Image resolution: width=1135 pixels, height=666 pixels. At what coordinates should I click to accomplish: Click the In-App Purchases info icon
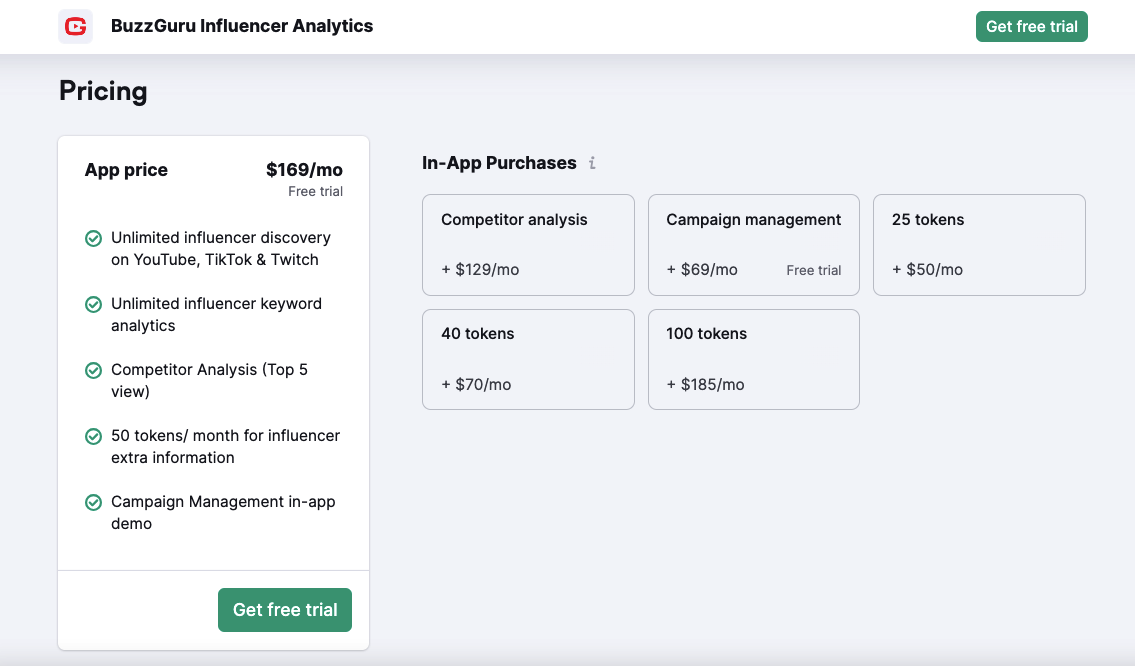[592, 163]
